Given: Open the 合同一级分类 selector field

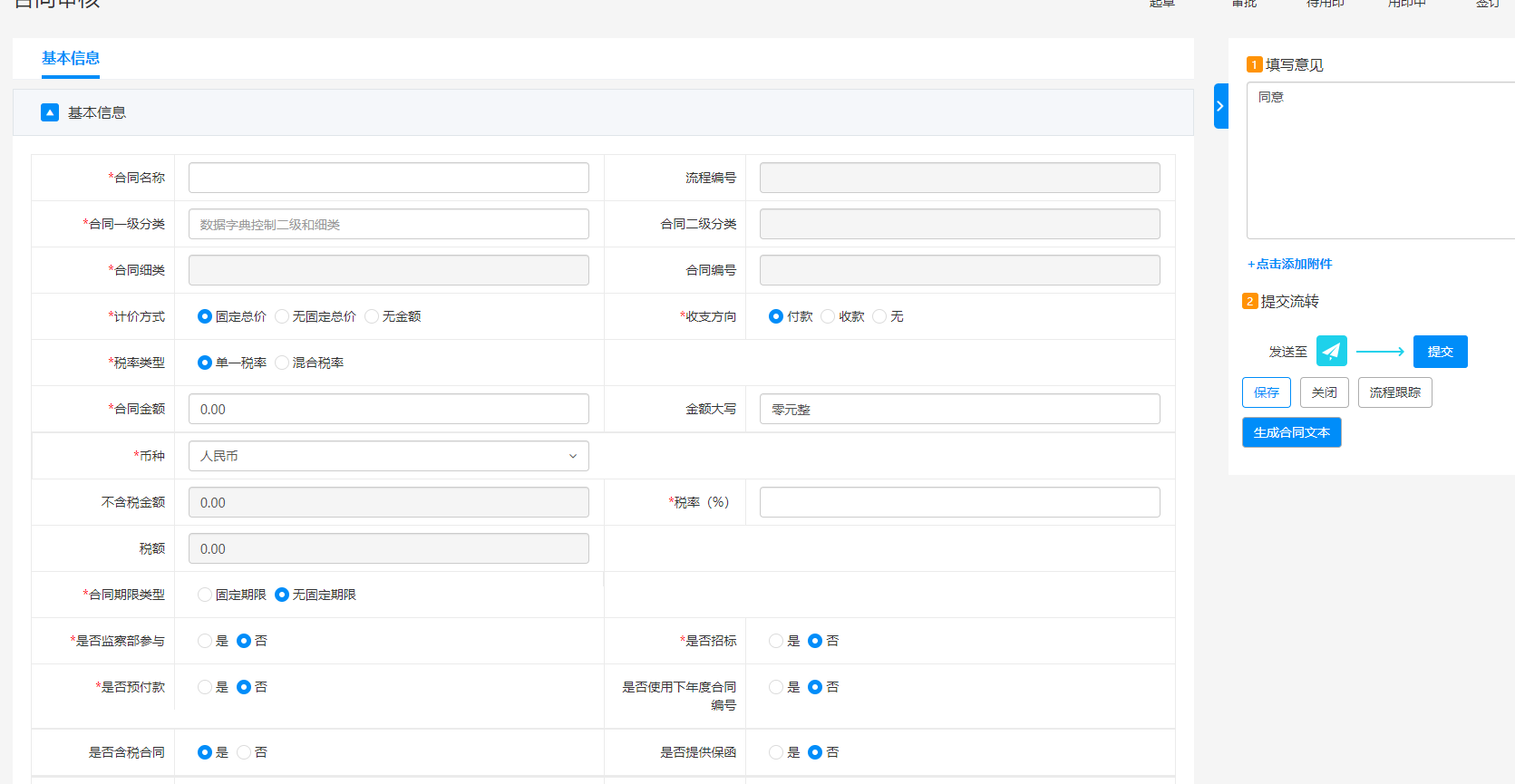Looking at the screenshot, I should point(388,224).
